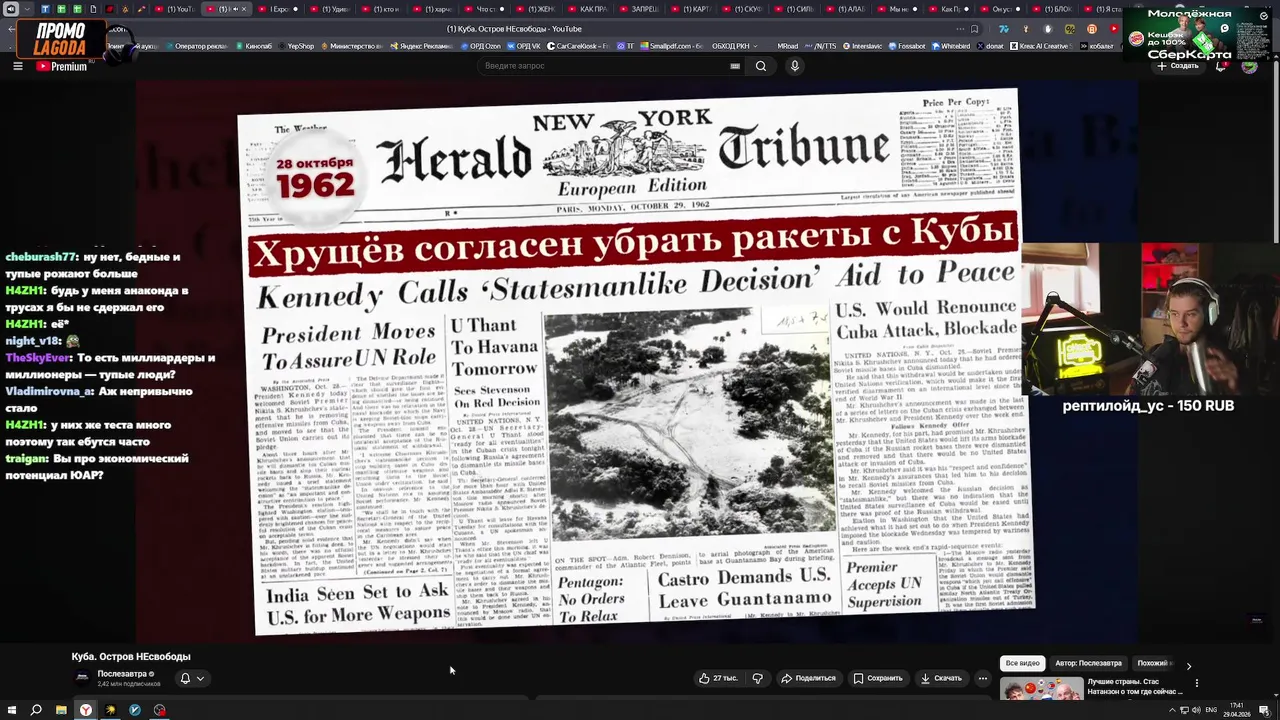Bookmark this page via address bar icon
The image size is (1280, 720).
(975, 29)
